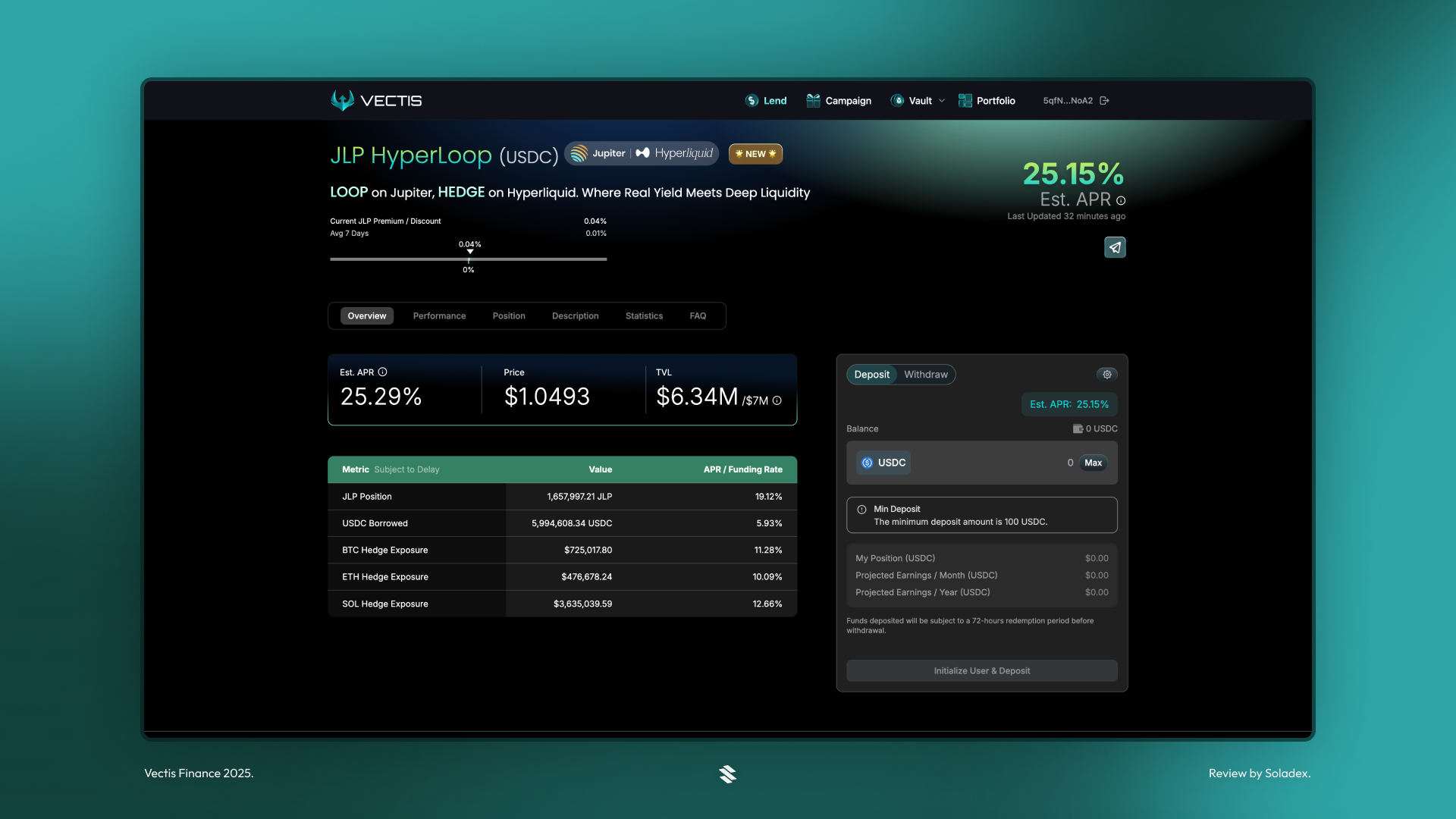The height and width of the screenshot is (819, 1456).
Task: Switch to Deposit mode
Action: 872,375
